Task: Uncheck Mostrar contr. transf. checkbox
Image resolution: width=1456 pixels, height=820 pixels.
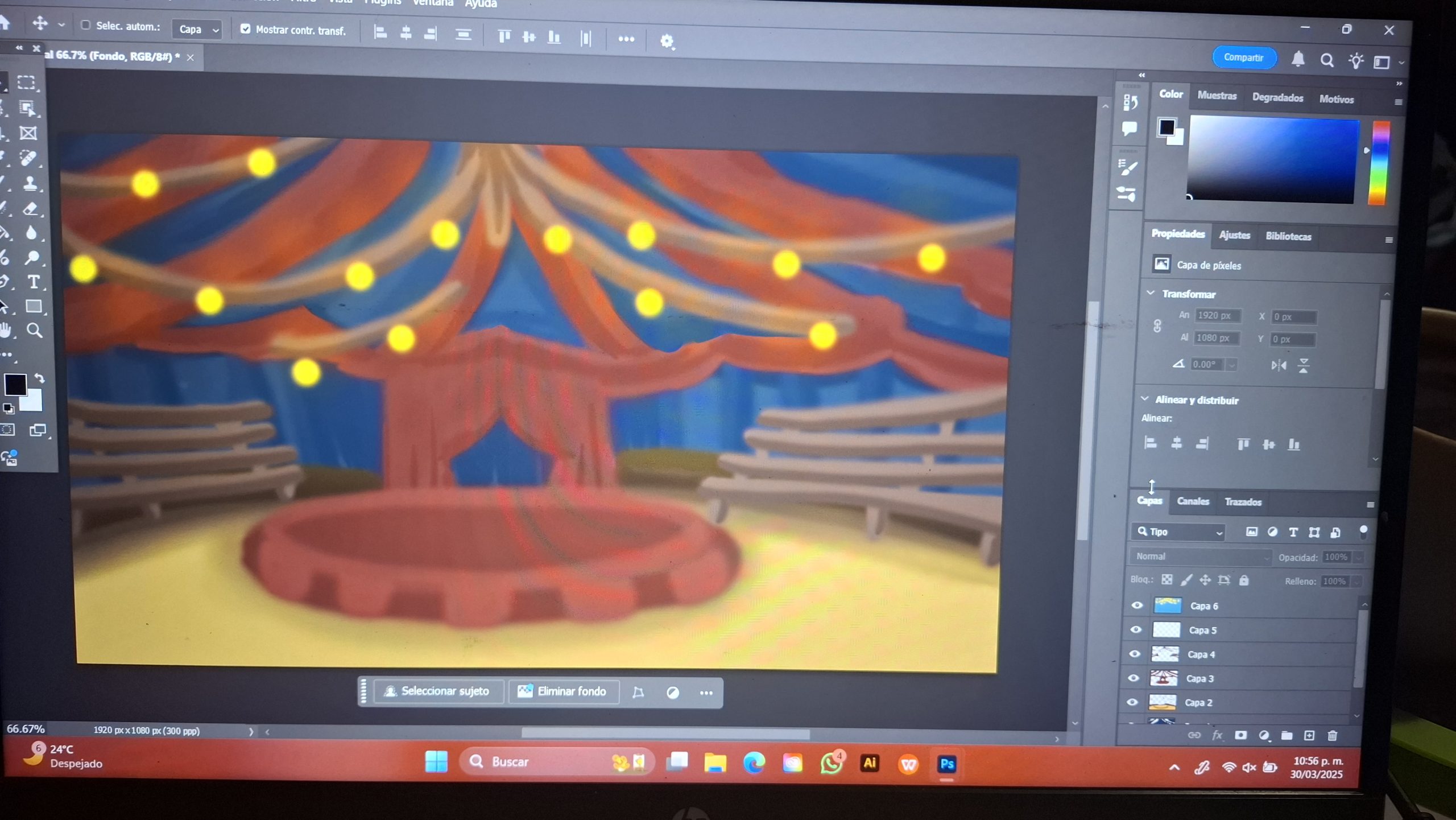Action: [x=245, y=29]
